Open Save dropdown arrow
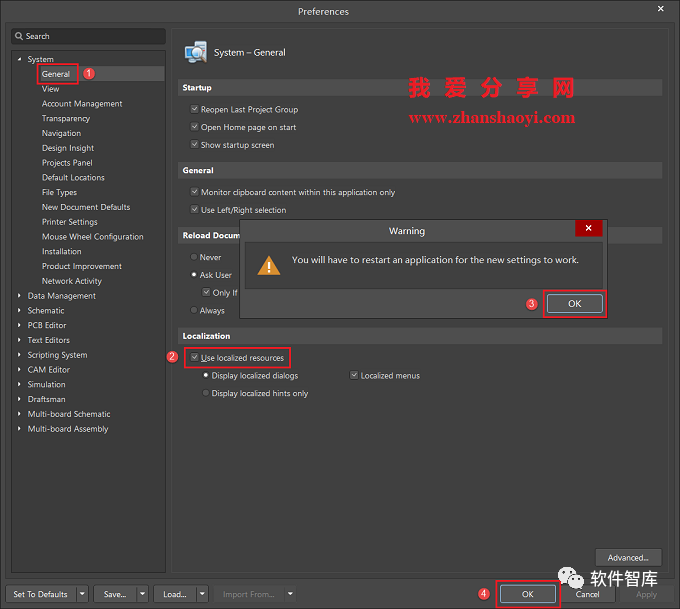Viewport: 680px width, 609px height. coord(142,594)
